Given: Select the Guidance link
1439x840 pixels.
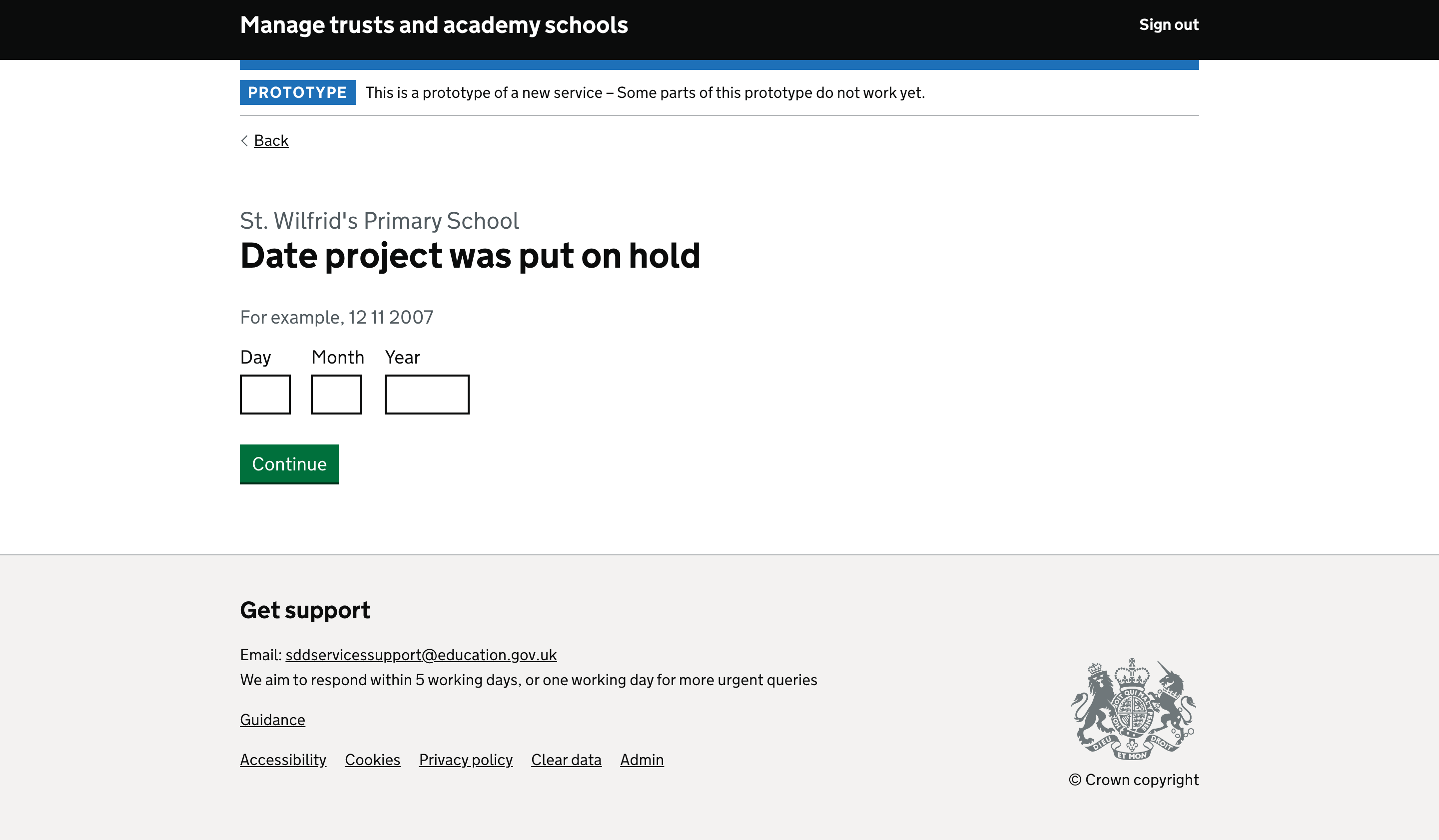Looking at the screenshot, I should point(272,720).
